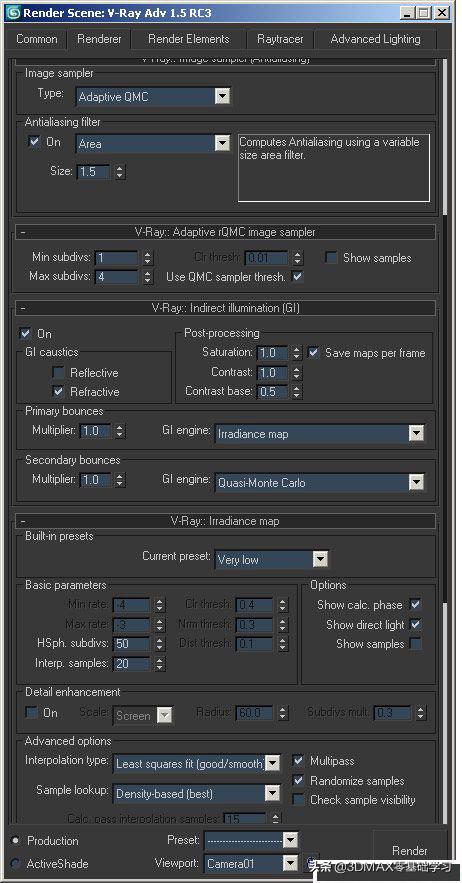Screen dimensions: 462x883
Task: Toggle the Multipass checkbox
Action: click(x=299, y=761)
